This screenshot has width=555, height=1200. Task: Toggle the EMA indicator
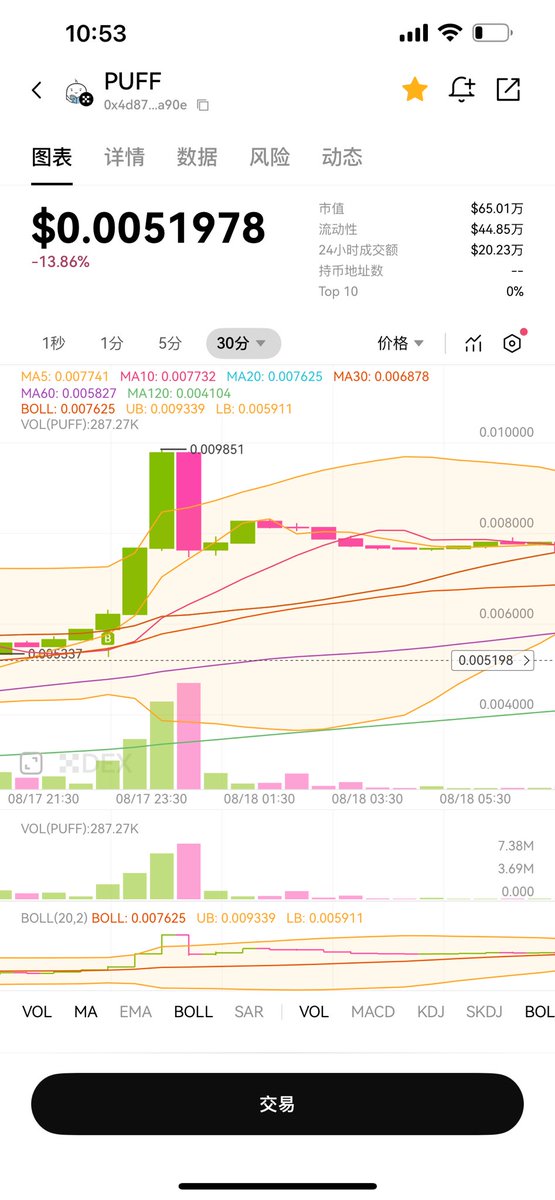click(136, 1011)
